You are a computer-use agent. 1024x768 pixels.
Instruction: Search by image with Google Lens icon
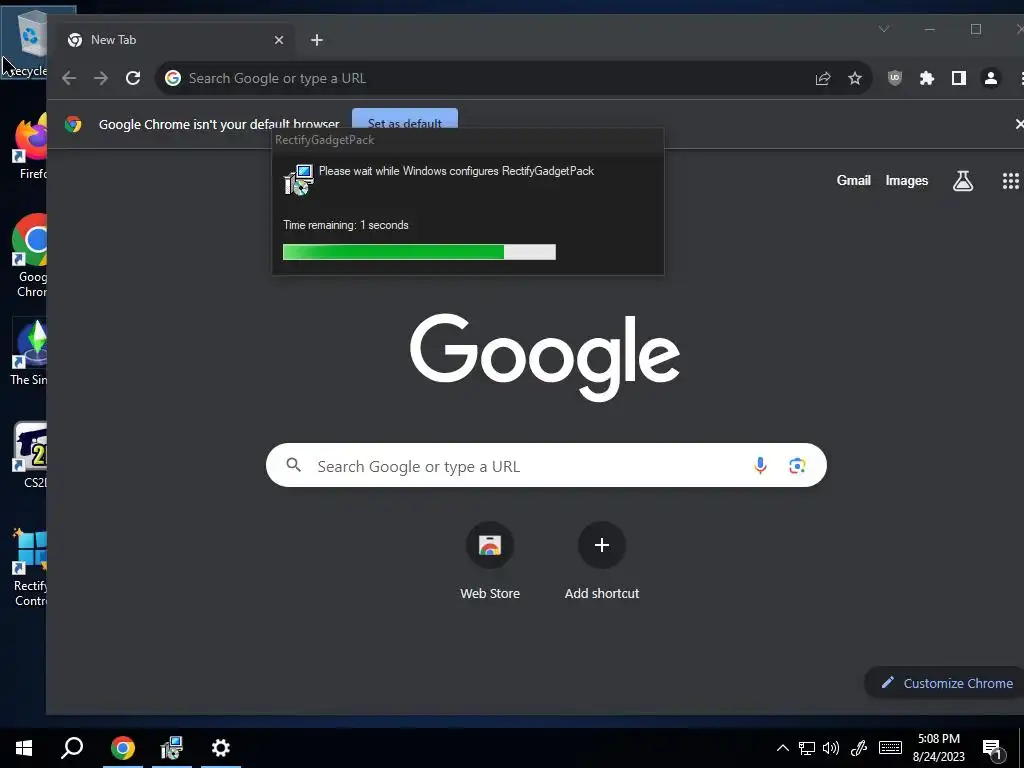point(797,466)
